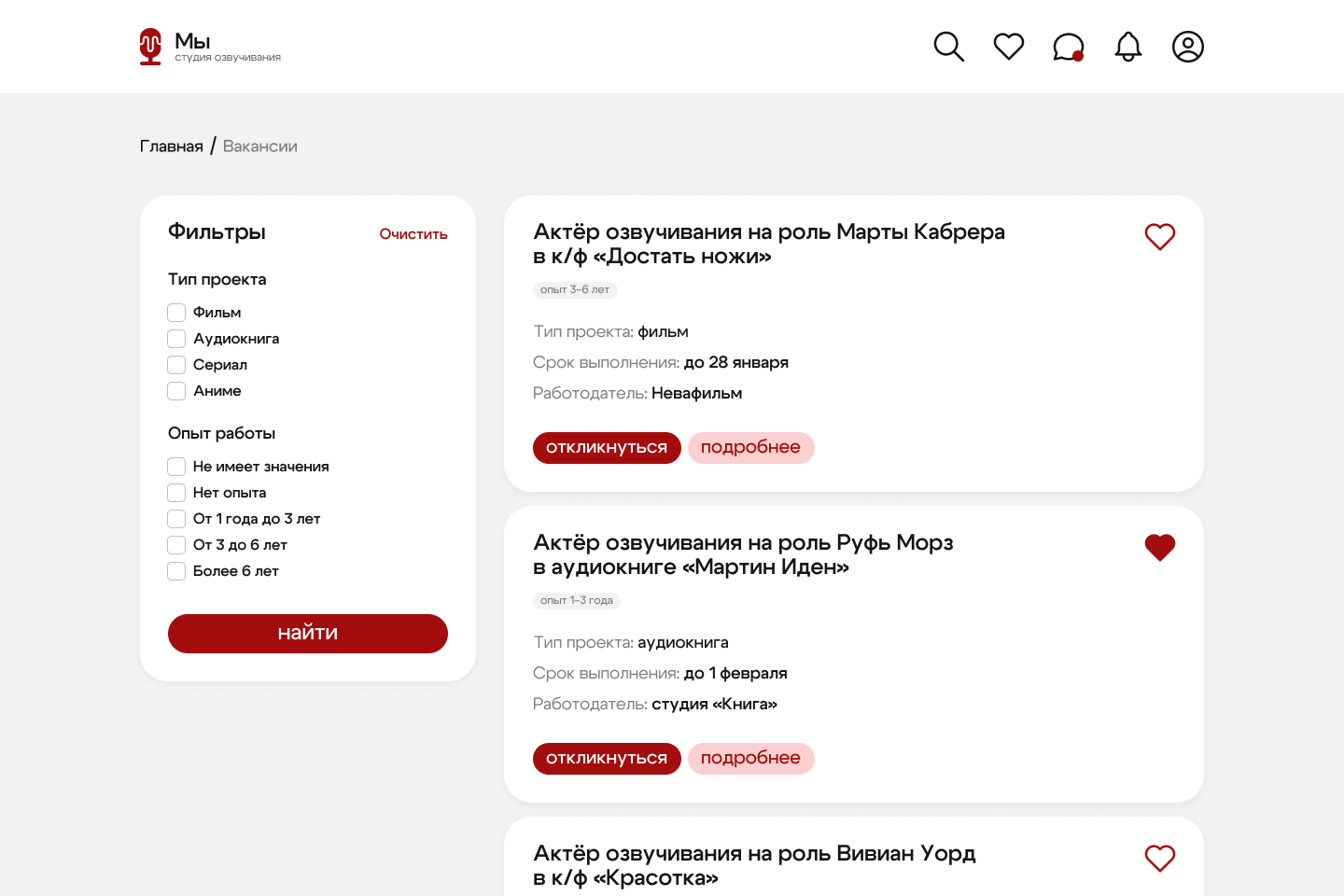Open favorites via header heart icon
The image size is (1344, 896).
(1008, 47)
